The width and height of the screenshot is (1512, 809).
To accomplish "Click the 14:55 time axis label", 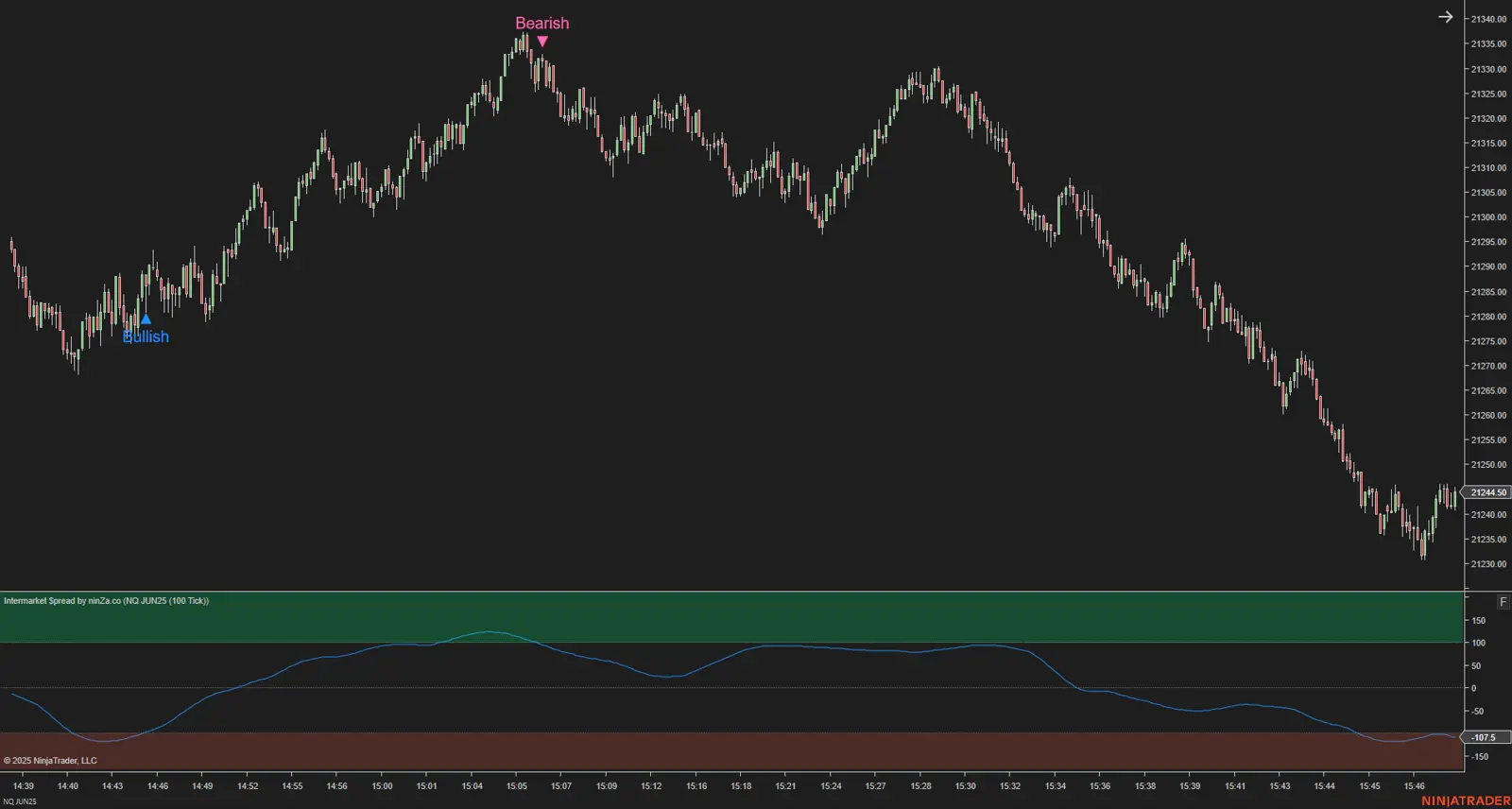I will 292,786.
